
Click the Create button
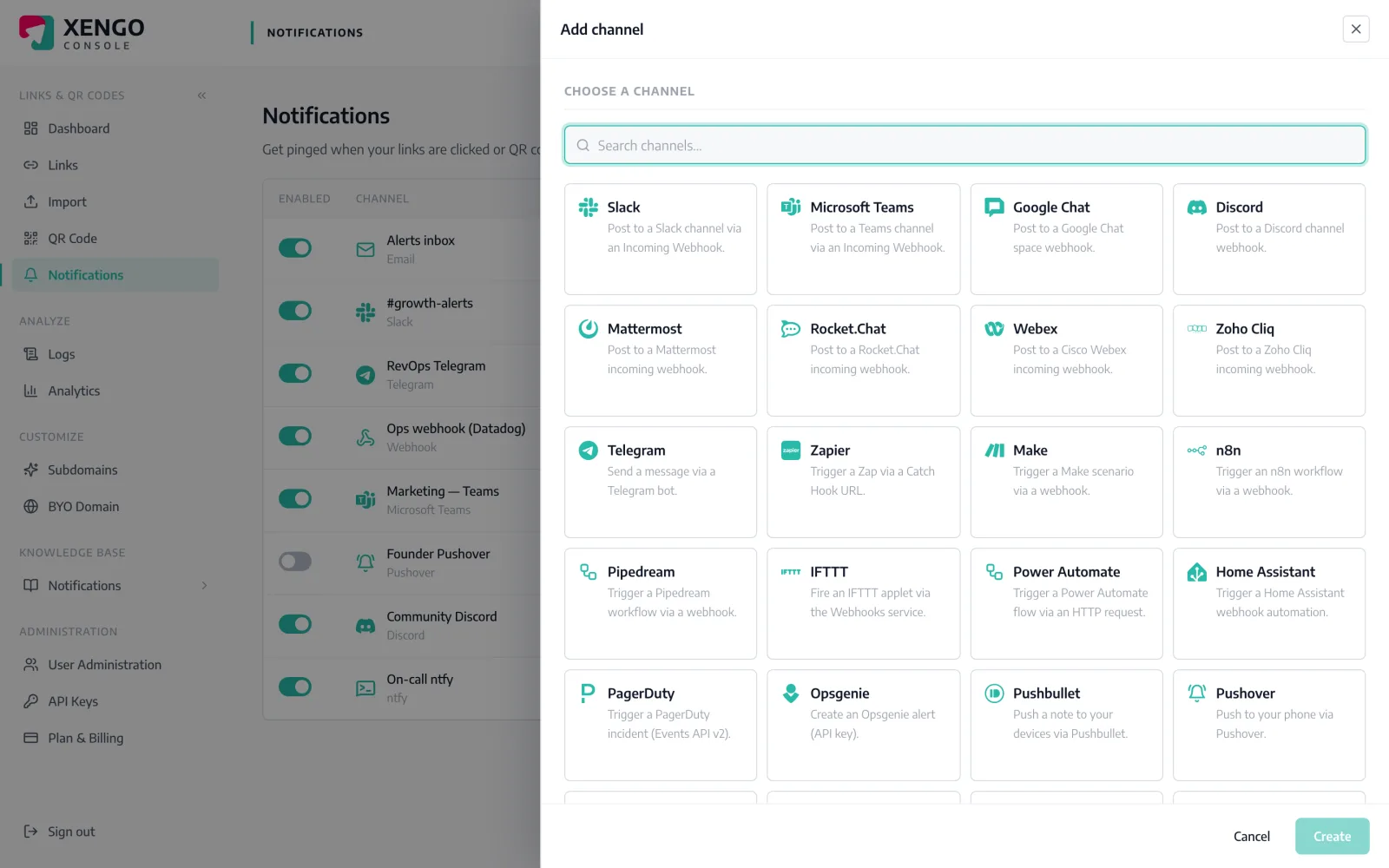[1332, 837]
